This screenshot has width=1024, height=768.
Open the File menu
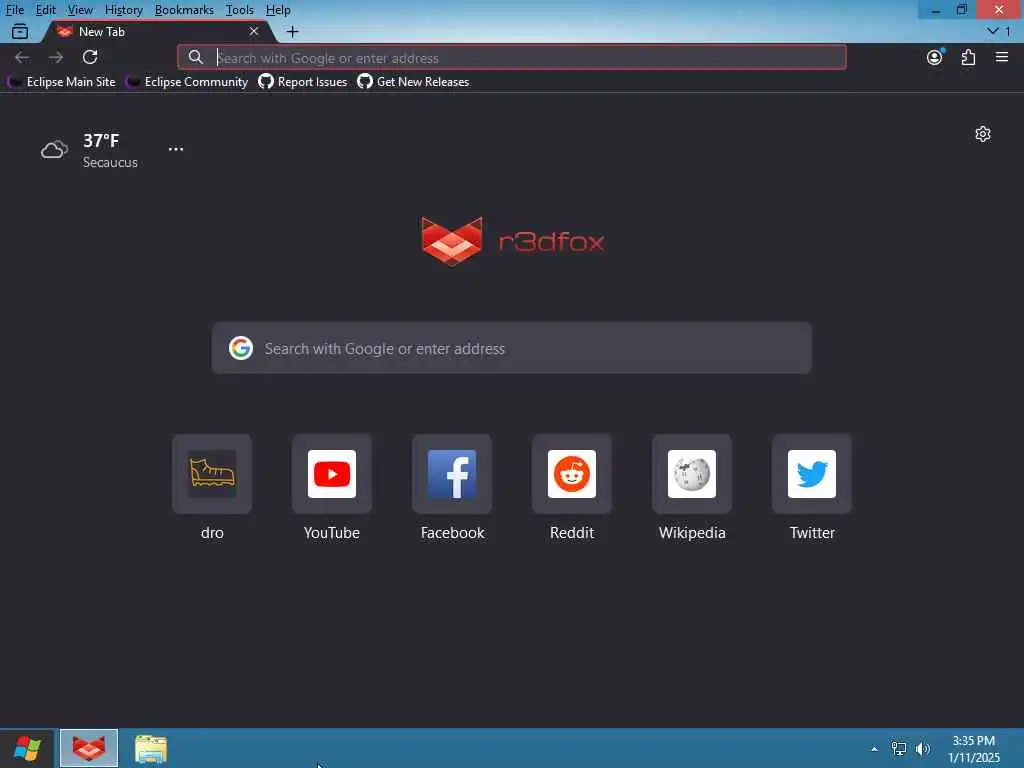14,10
